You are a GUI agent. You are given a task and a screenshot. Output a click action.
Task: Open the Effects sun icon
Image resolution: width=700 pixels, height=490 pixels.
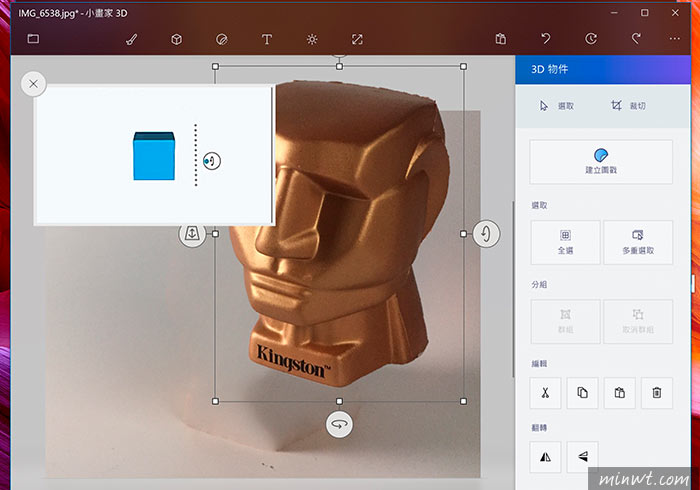click(312, 40)
